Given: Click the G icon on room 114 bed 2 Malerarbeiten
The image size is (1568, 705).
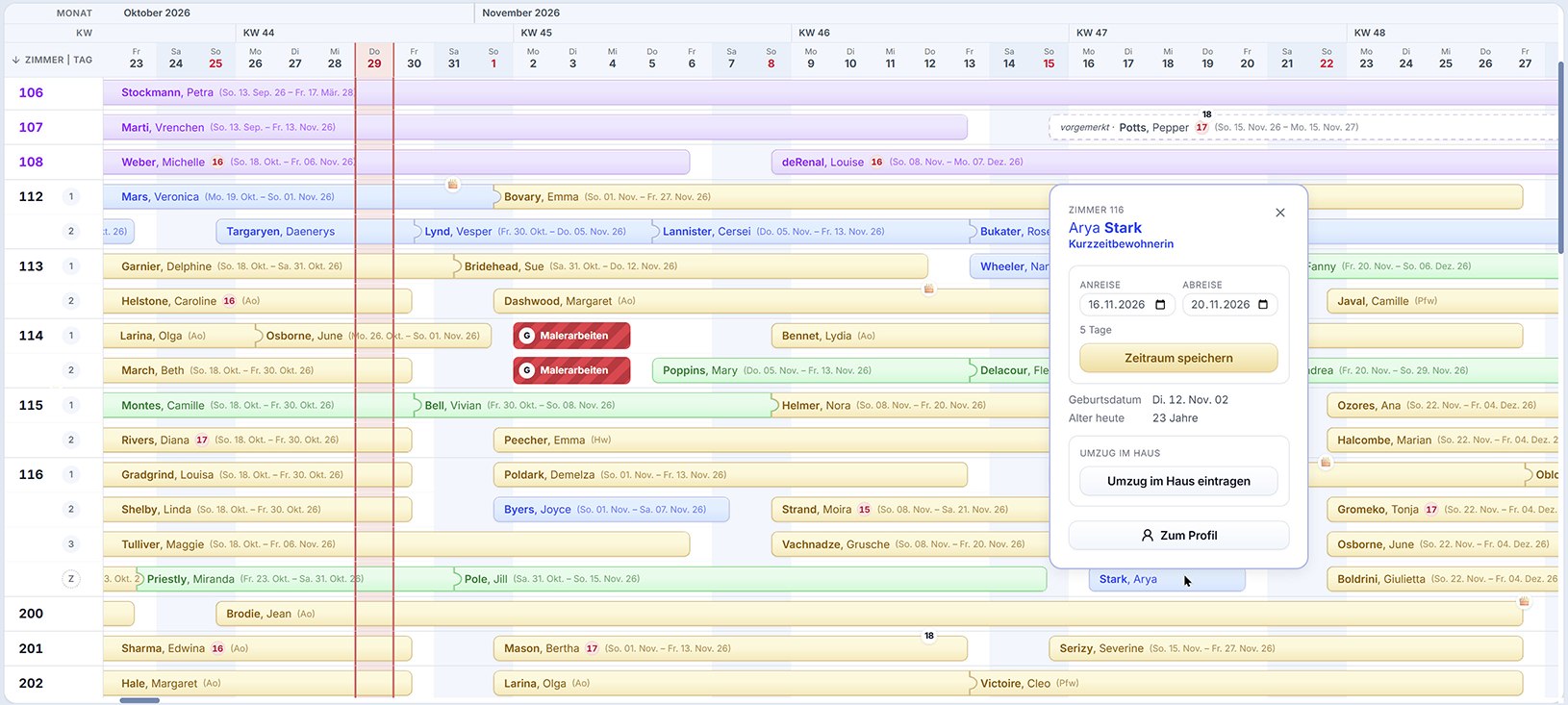Looking at the screenshot, I should point(526,370).
